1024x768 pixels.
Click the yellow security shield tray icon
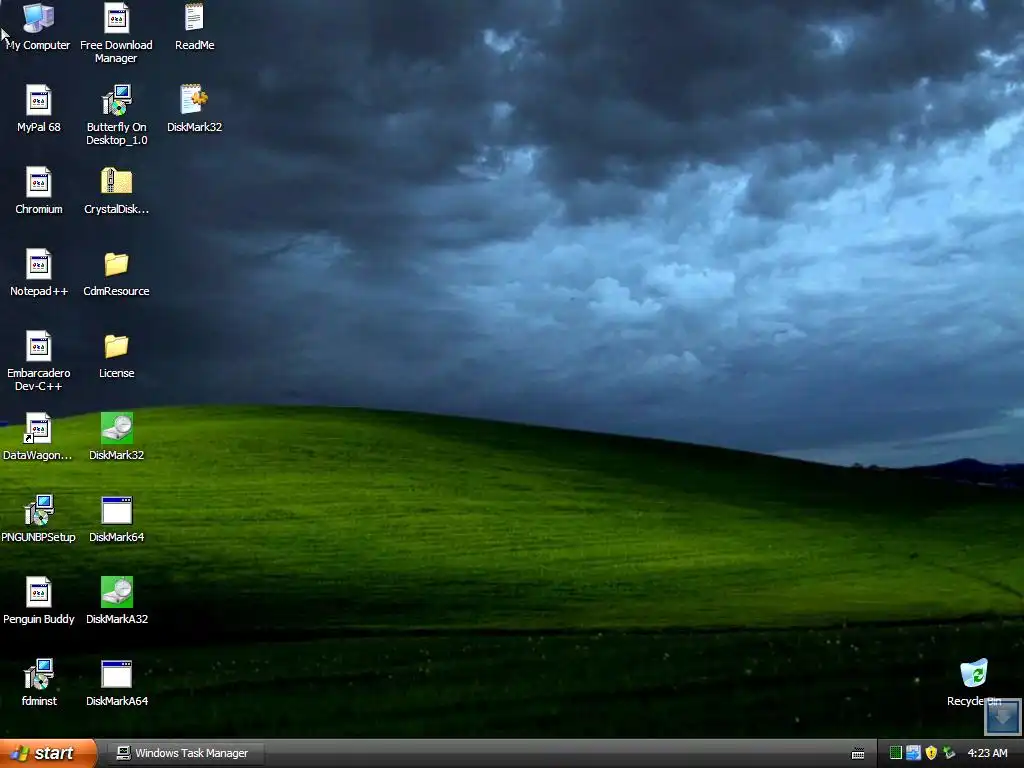click(931, 753)
